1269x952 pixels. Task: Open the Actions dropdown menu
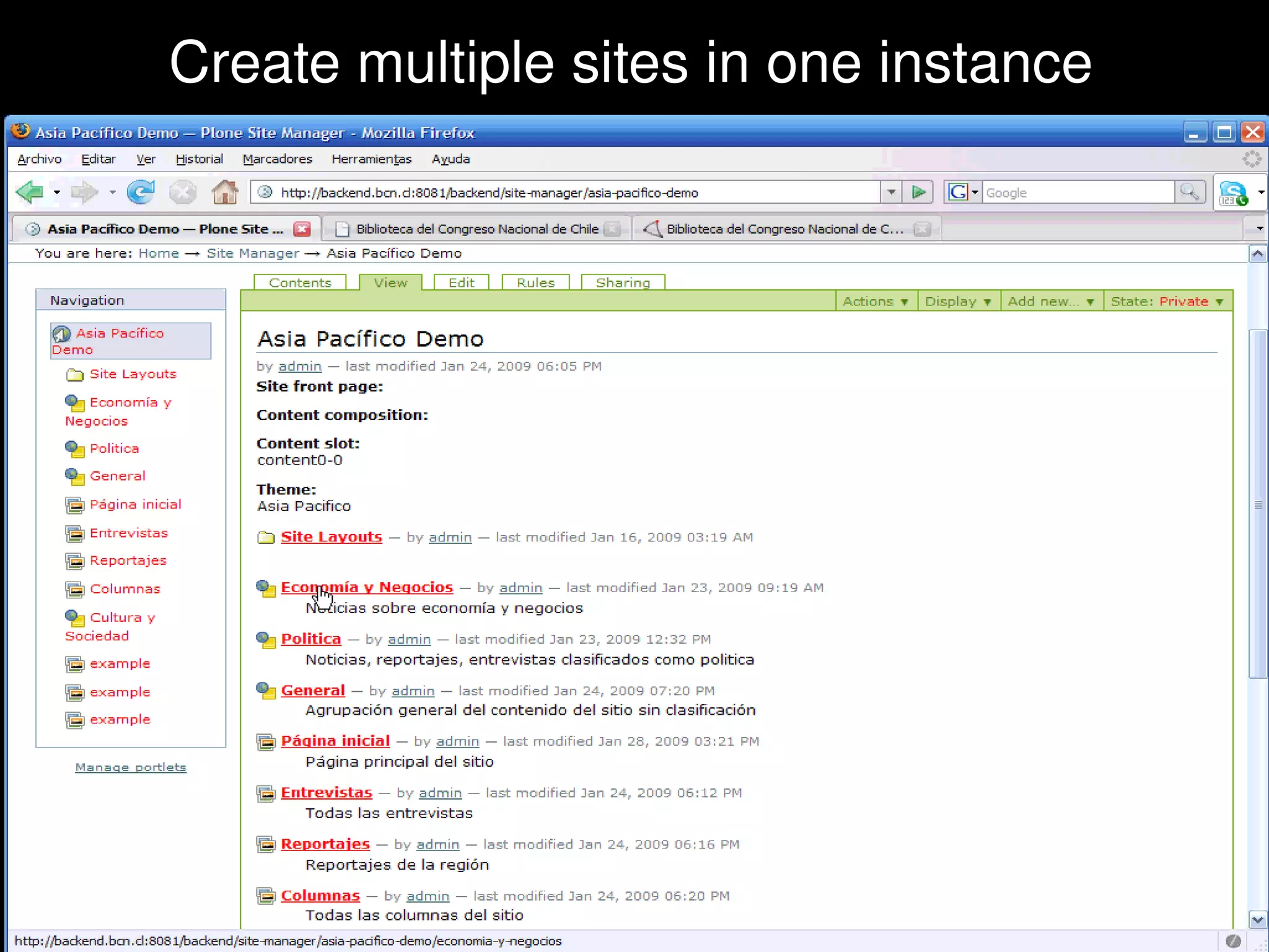(x=876, y=302)
